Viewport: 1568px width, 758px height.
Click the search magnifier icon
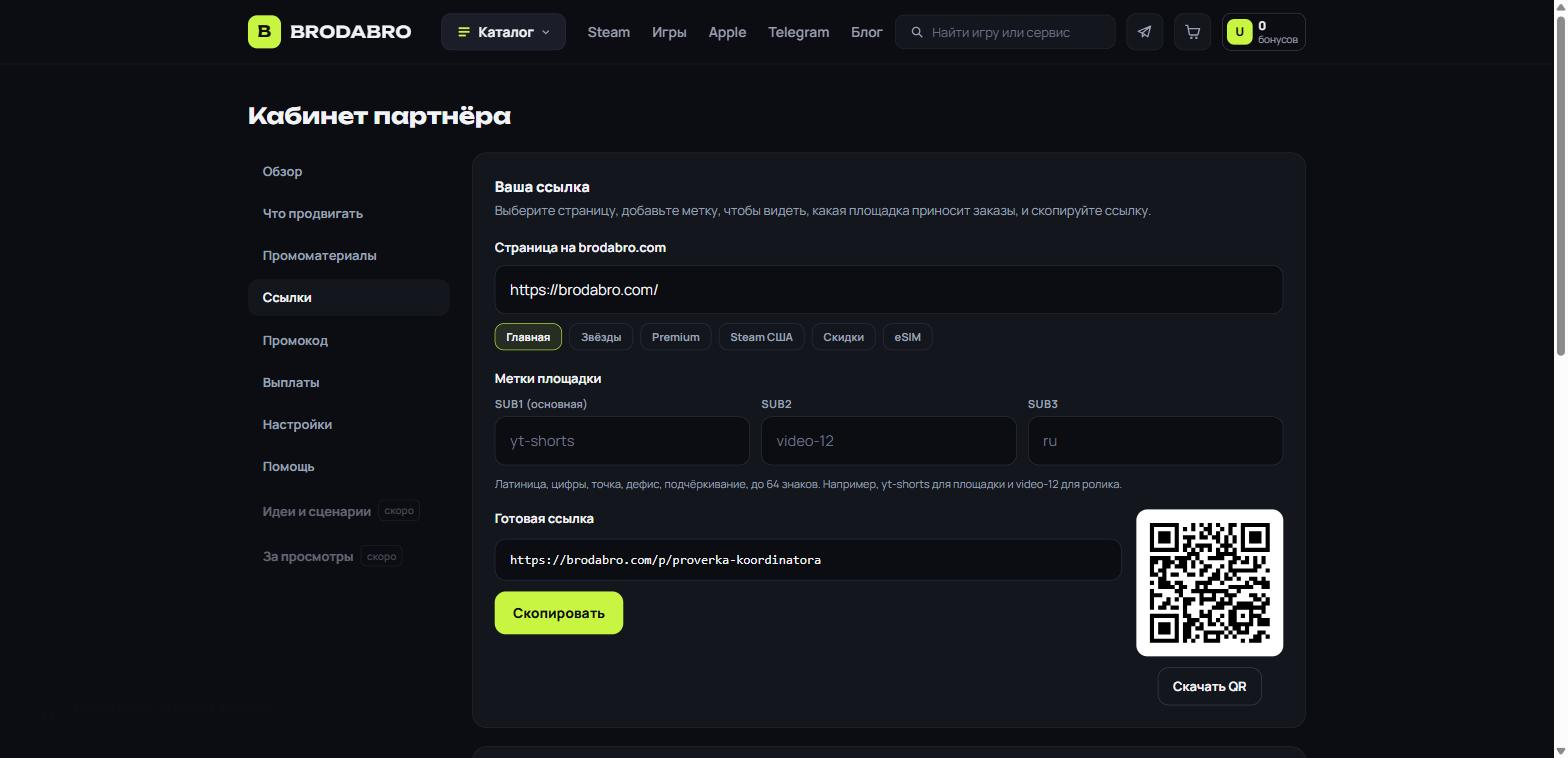pyautogui.click(x=917, y=32)
